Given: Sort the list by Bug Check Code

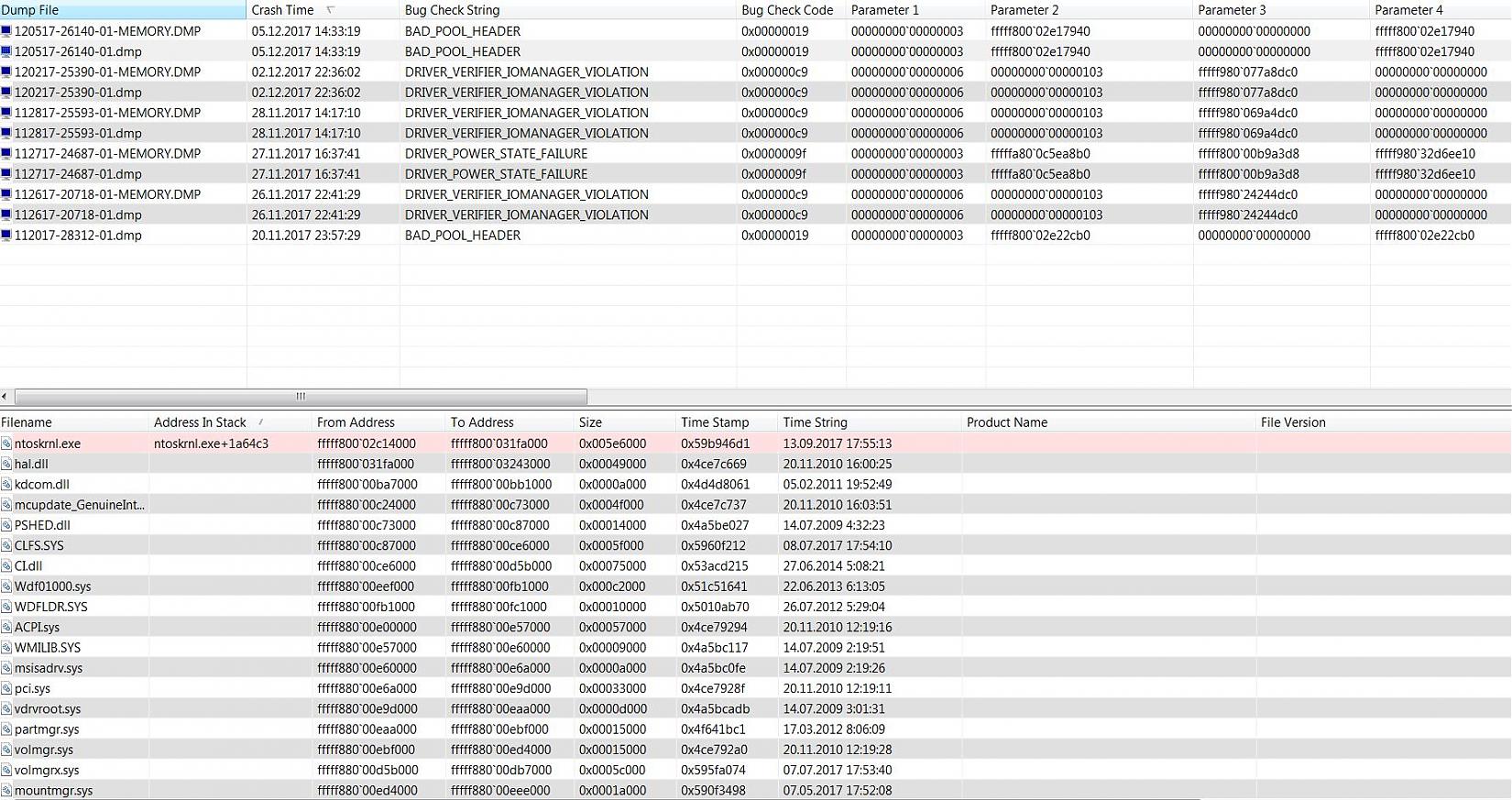Looking at the screenshot, I should coord(786,10).
